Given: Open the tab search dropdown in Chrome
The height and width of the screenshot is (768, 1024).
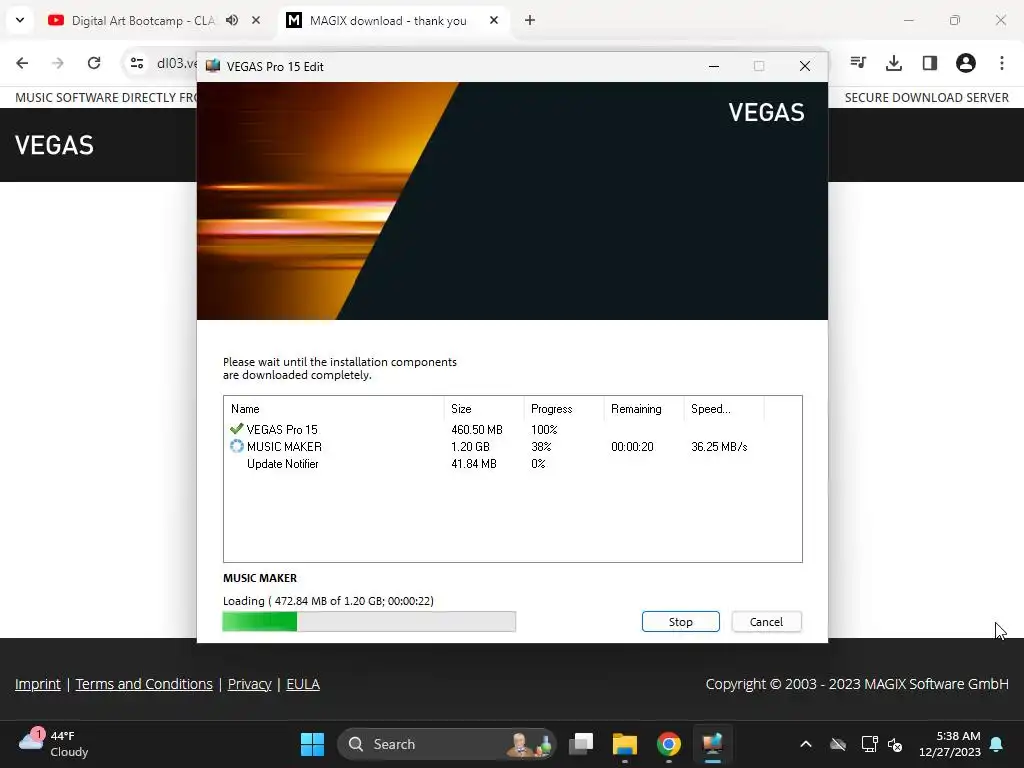Looking at the screenshot, I should pyautogui.click(x=20, y=20).
